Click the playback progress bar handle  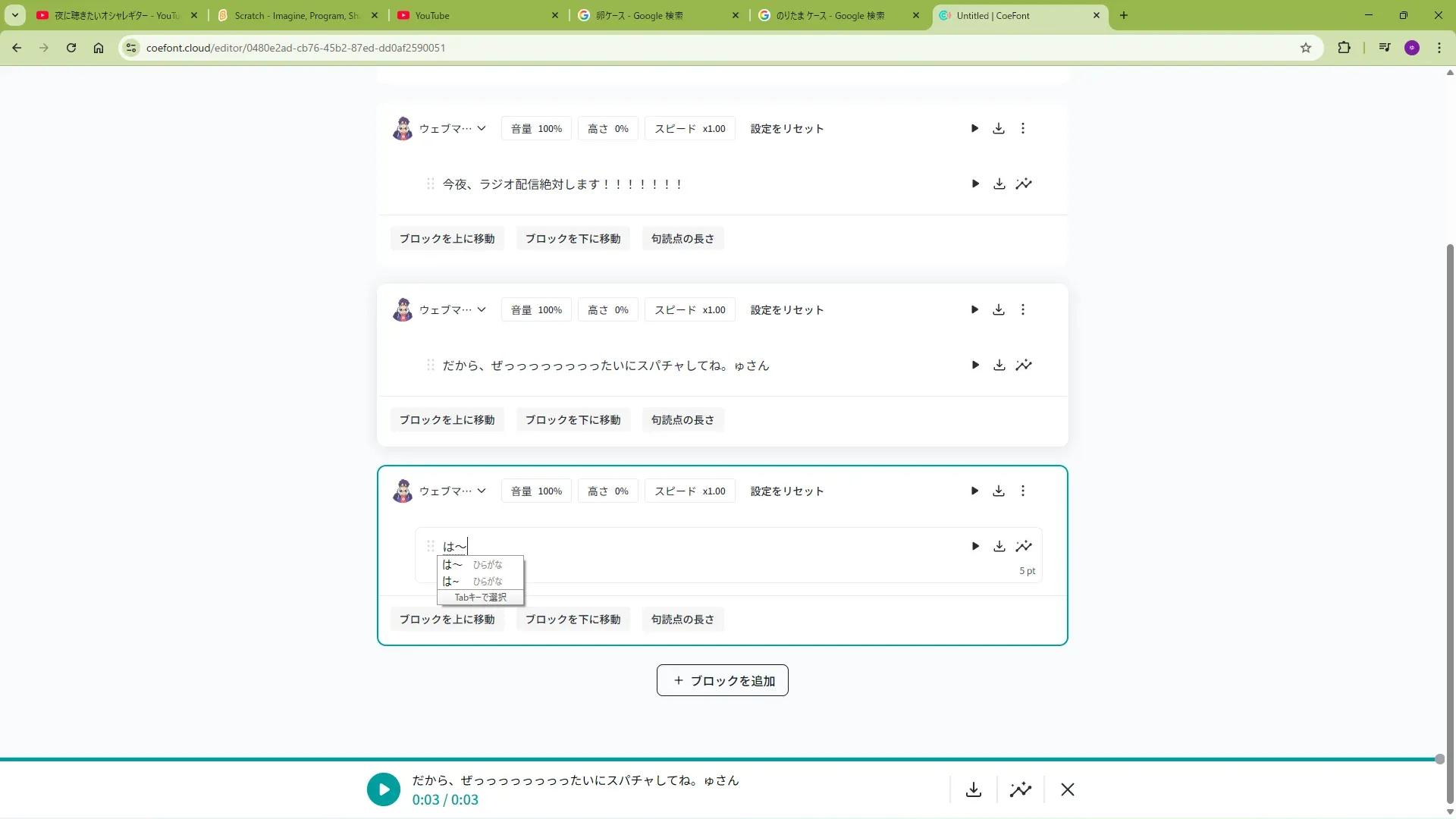[x=1439, y=759]
